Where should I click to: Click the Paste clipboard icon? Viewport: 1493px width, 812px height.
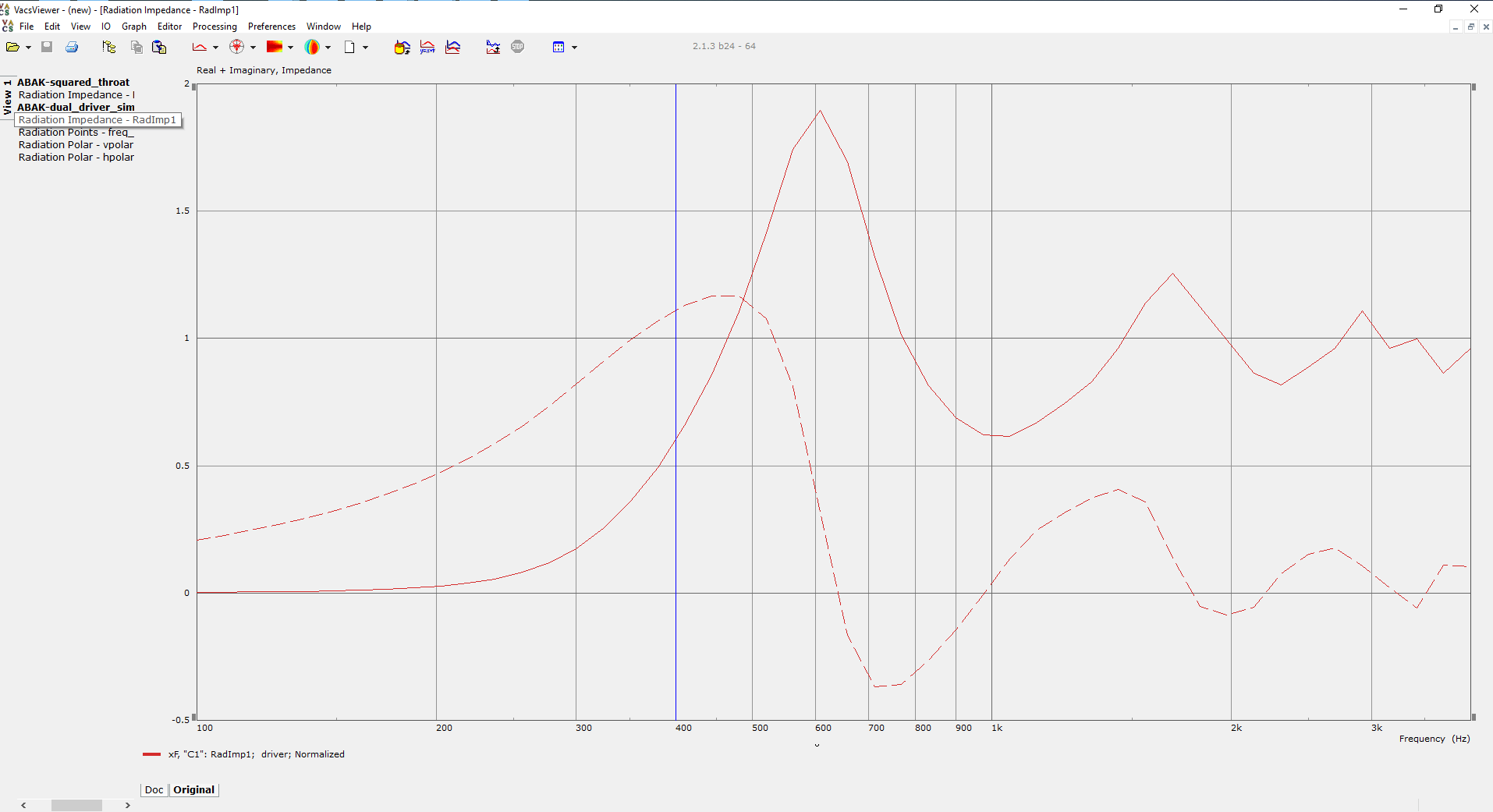click(159, 48)
